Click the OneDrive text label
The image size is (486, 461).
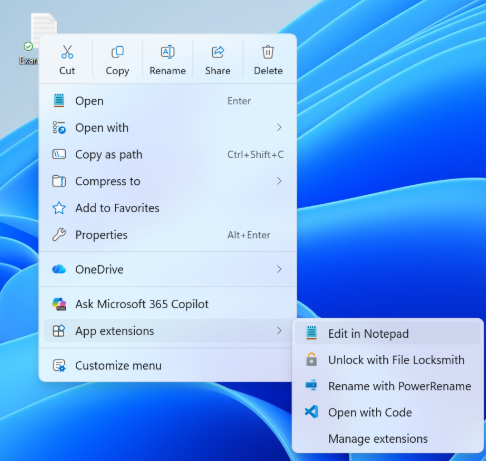99,269
